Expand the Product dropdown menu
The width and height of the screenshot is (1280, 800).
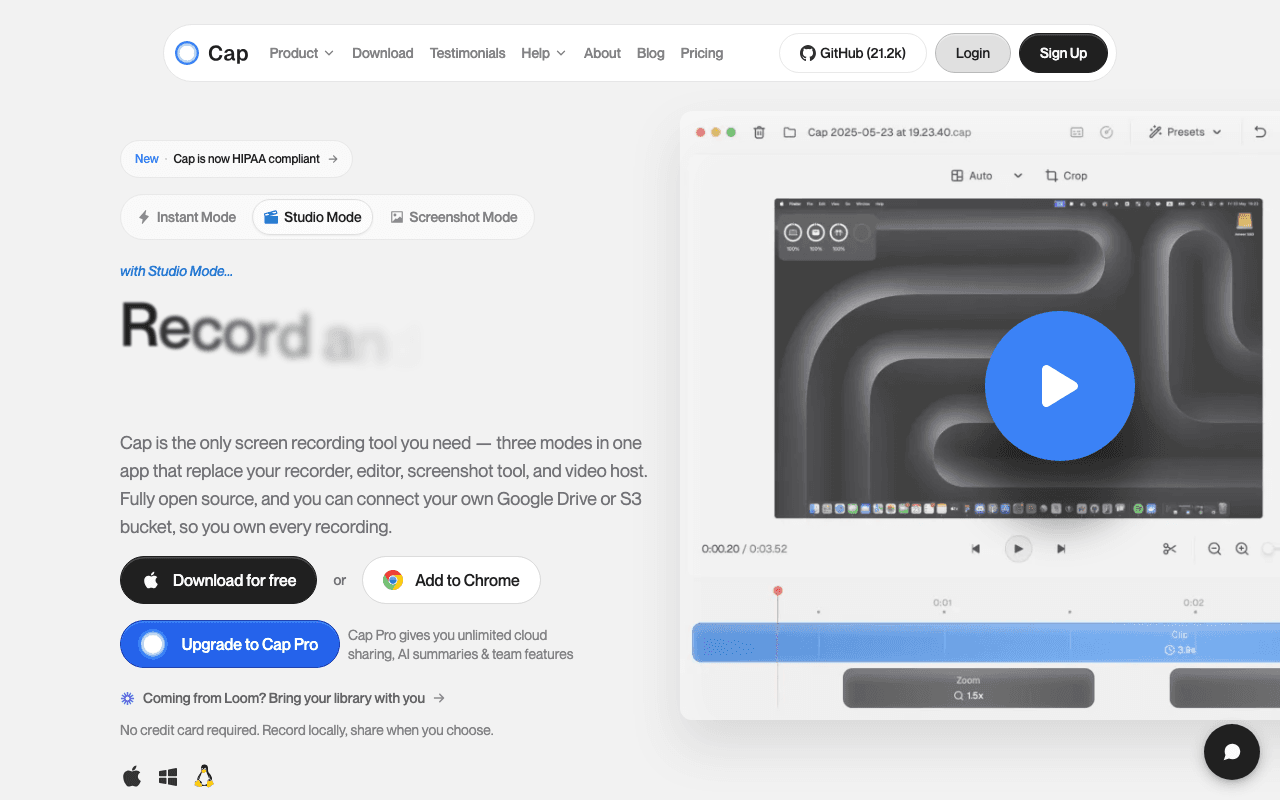301,53
